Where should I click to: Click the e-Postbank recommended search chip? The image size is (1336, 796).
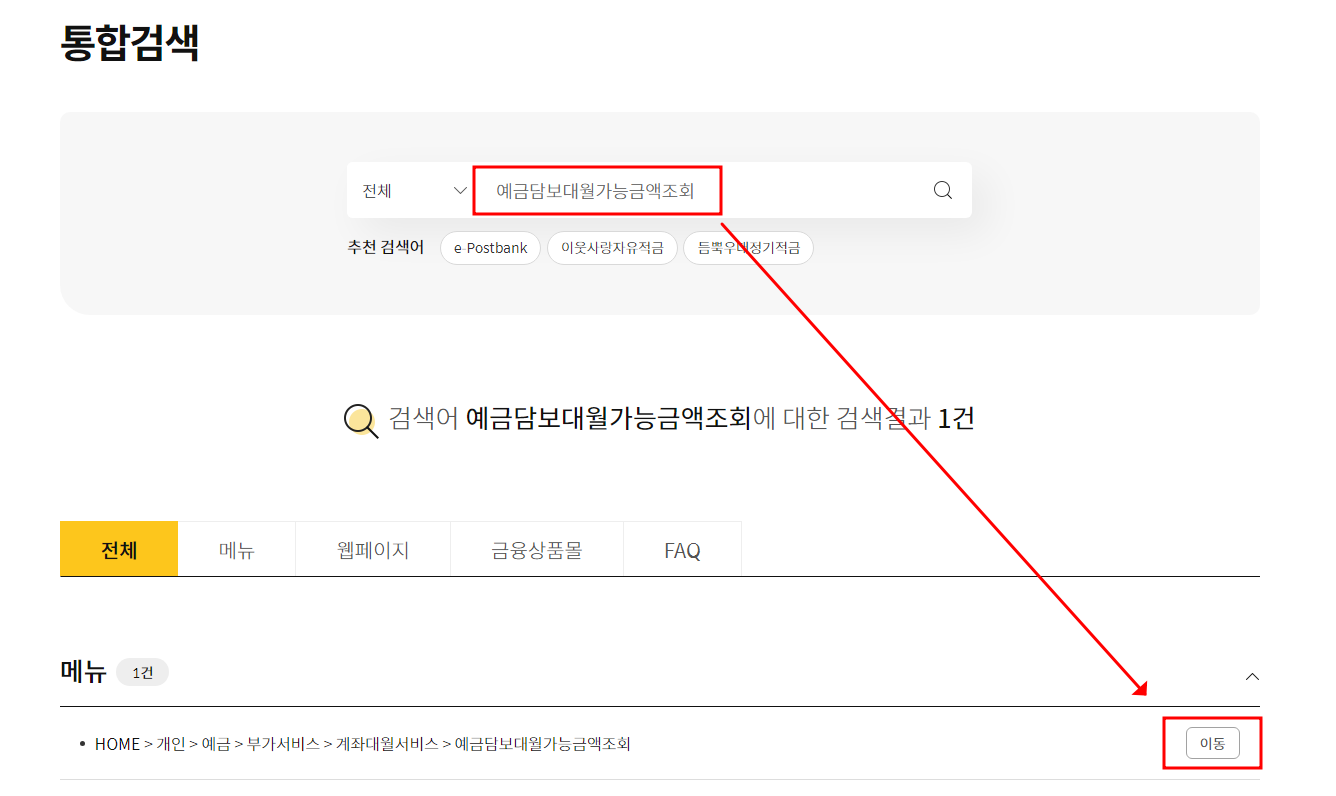pos(490,248)
